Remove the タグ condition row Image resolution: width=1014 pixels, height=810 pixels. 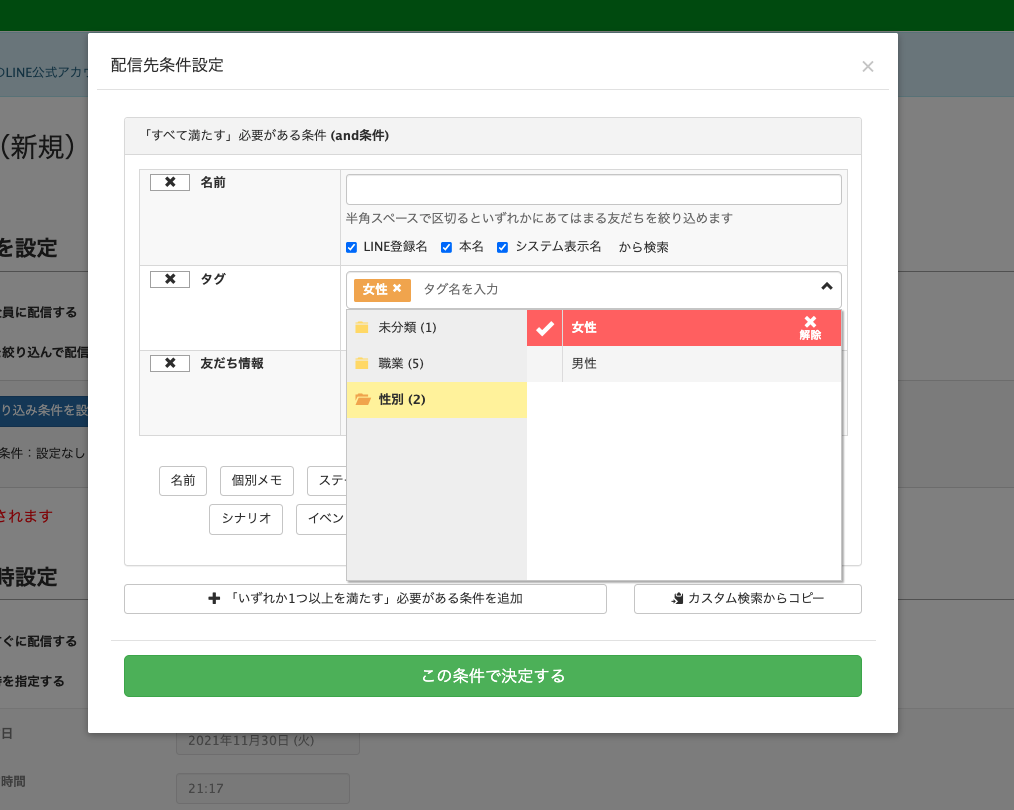tap(169, 279)
